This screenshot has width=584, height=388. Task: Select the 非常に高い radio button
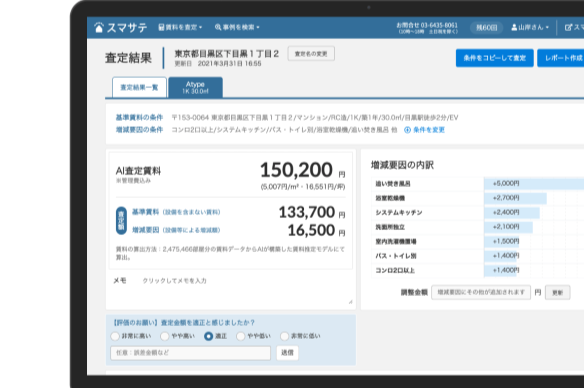115,336
